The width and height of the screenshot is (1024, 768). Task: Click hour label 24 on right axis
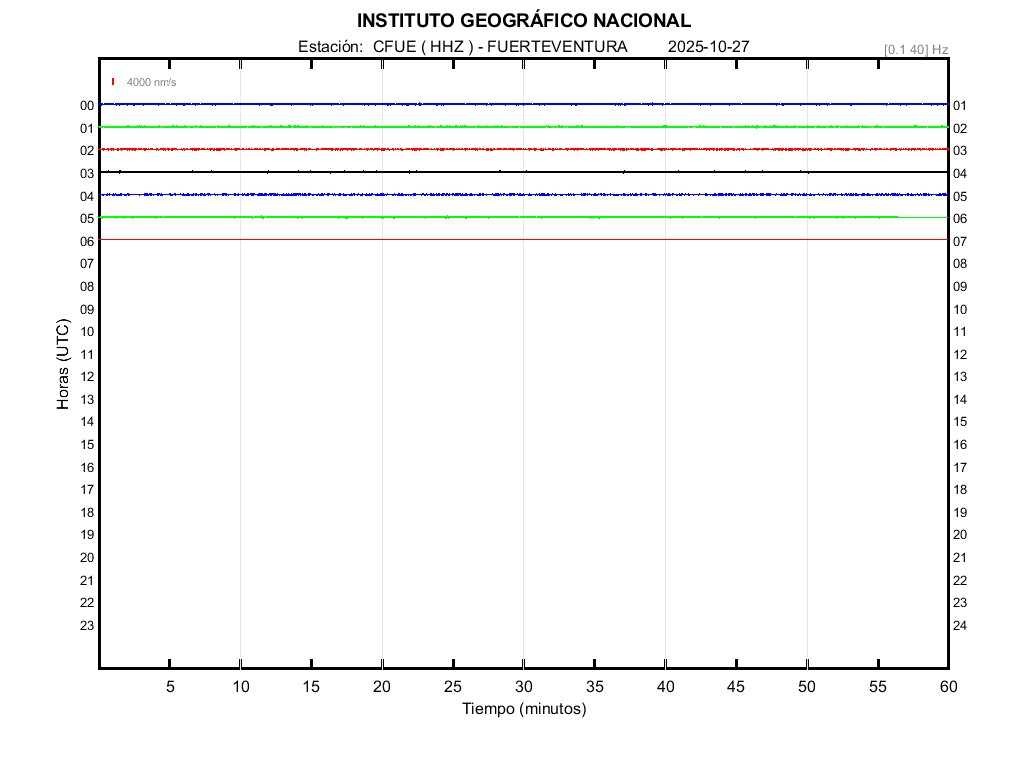coord(960,626)
